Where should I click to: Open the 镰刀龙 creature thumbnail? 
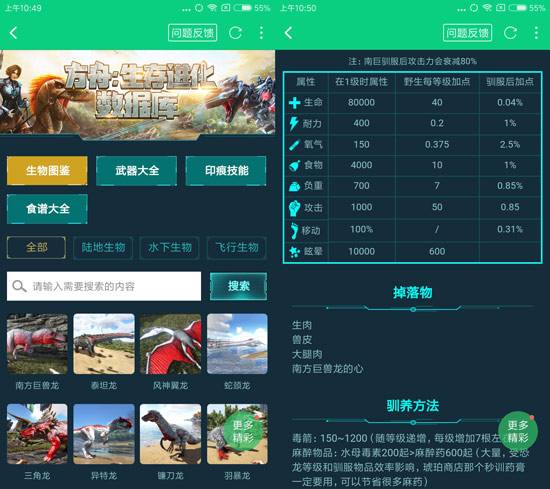coord(170,434)
